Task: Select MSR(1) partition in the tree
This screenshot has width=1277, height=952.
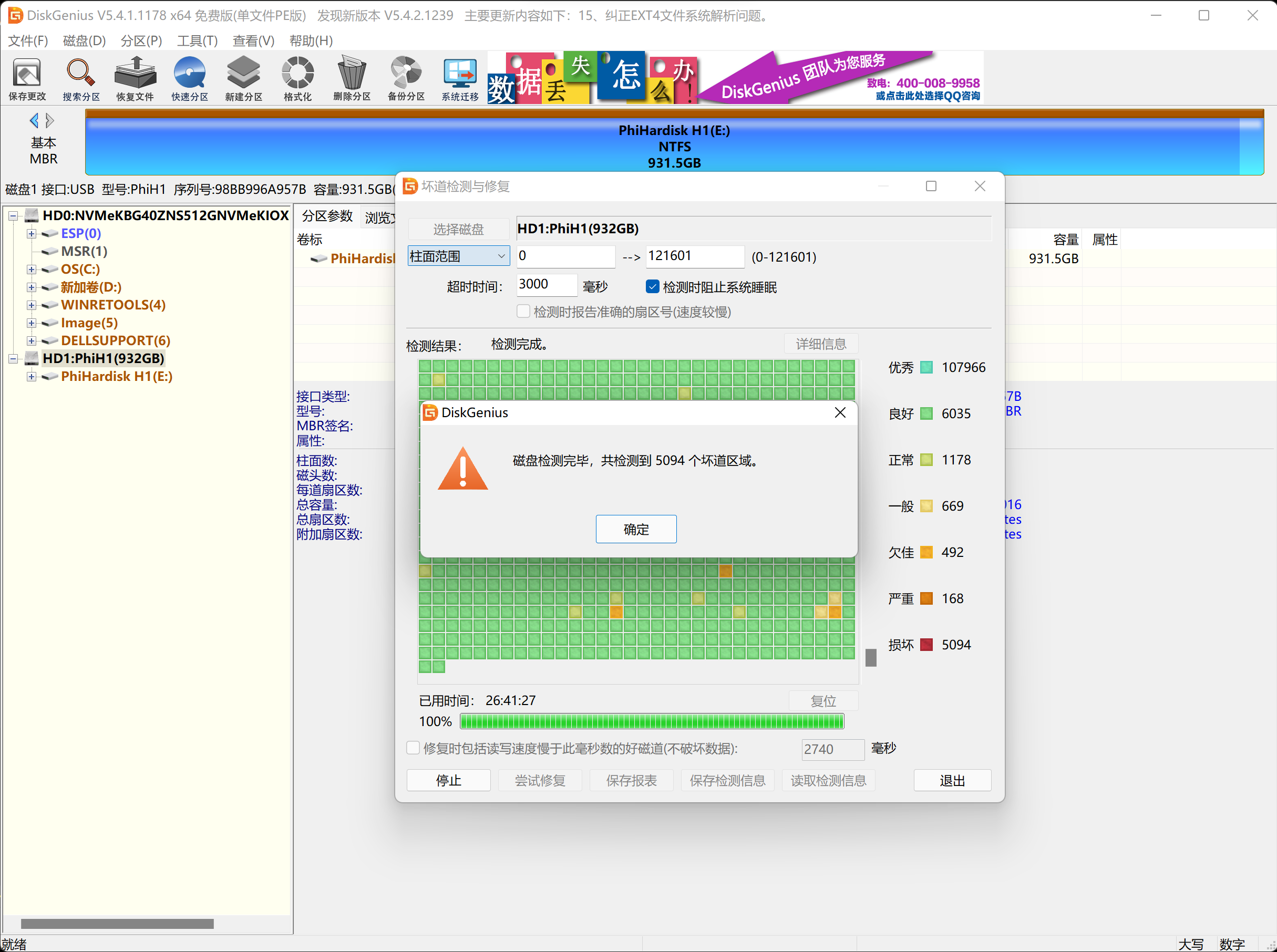Action: click(84, 251)
